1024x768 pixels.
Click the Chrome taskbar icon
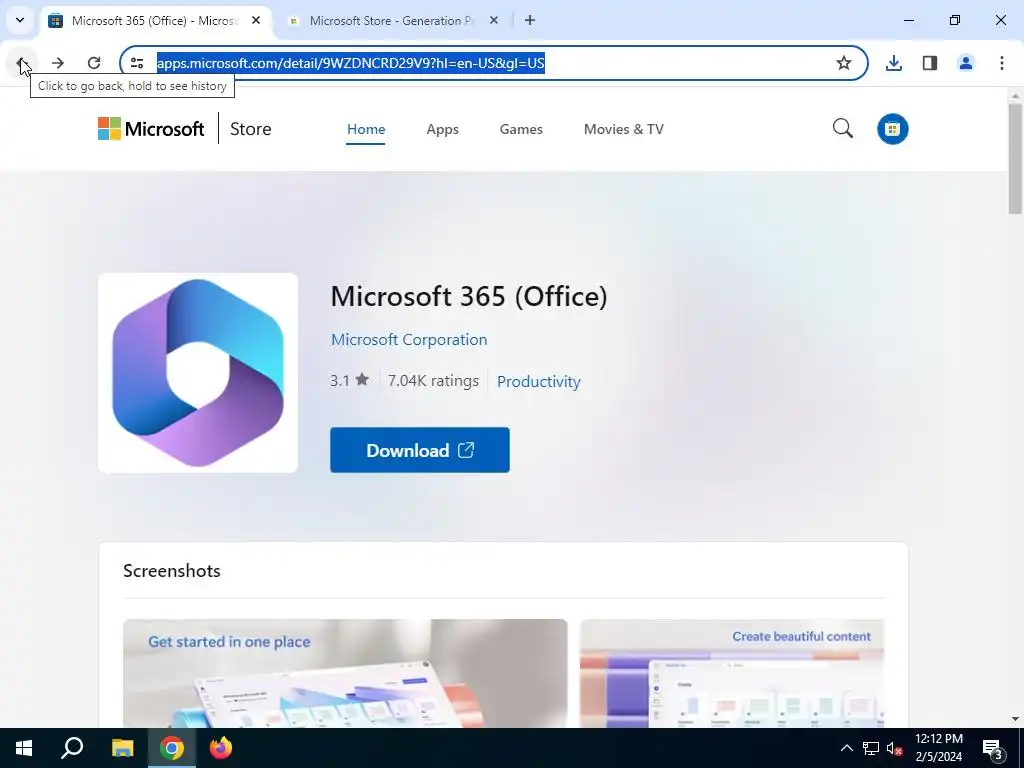click(x=172, y=748)
